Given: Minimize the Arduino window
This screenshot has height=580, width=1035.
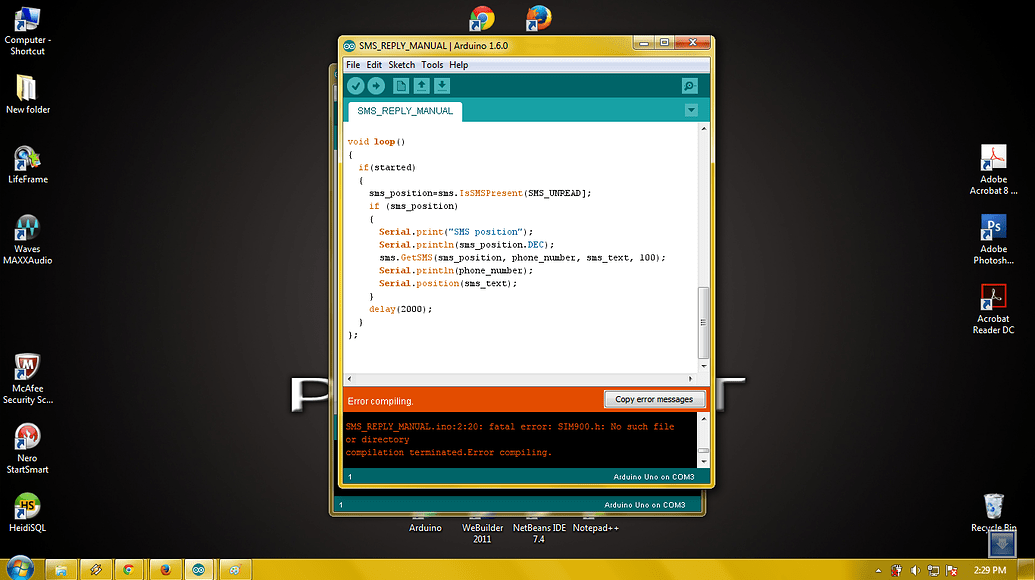Looking at the screenshot, I should [x=644, y=43].
